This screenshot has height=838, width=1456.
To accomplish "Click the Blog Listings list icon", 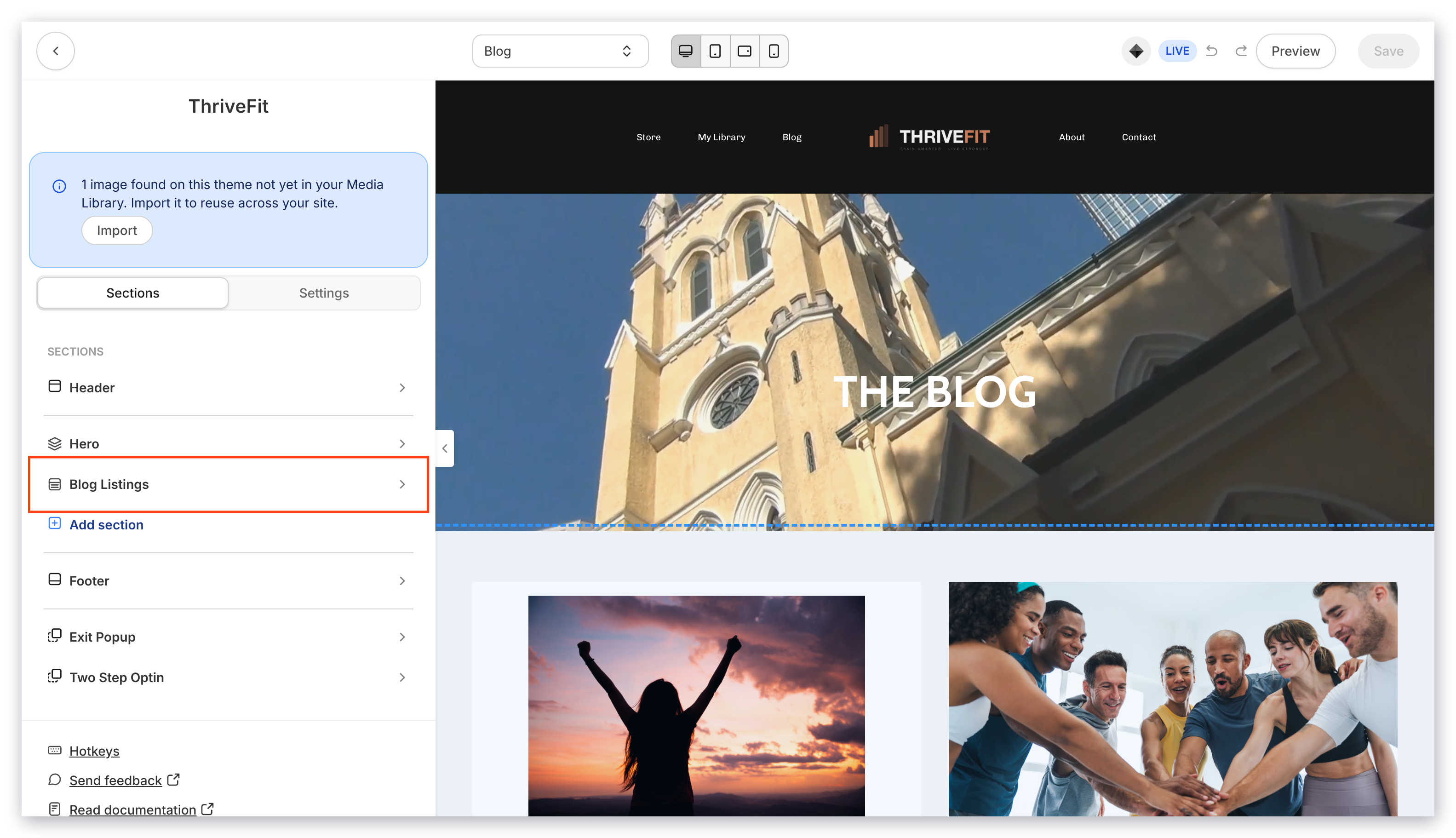I will [55, 485].
